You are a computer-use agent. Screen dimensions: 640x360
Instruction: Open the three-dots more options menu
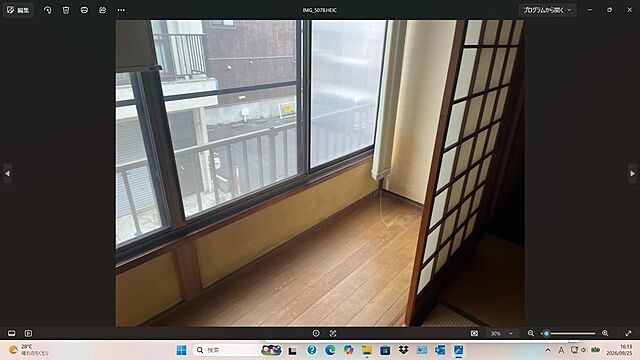[x=121, y=10]
